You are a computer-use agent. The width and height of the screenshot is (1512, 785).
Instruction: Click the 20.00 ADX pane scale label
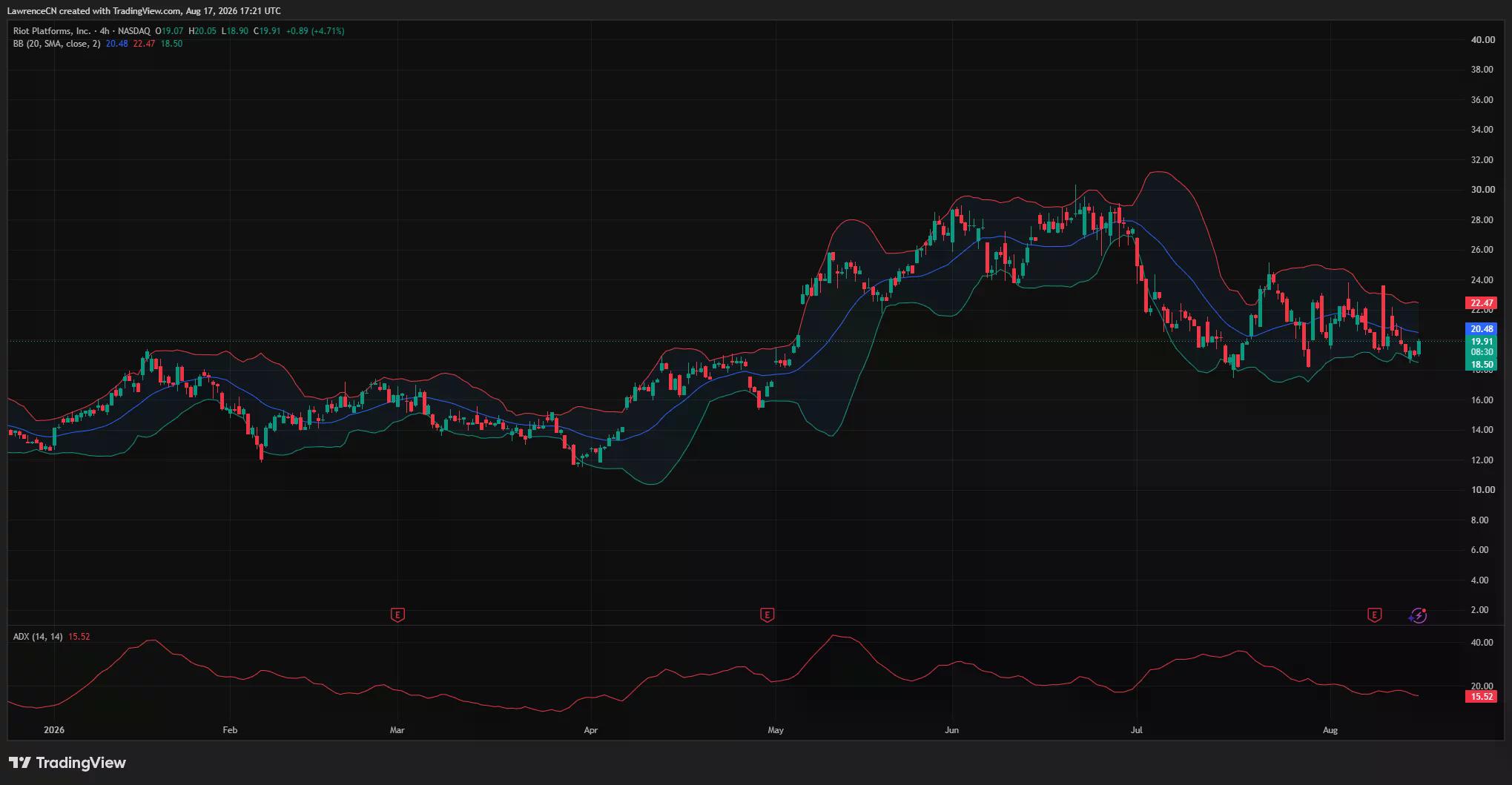(1482, 686)
